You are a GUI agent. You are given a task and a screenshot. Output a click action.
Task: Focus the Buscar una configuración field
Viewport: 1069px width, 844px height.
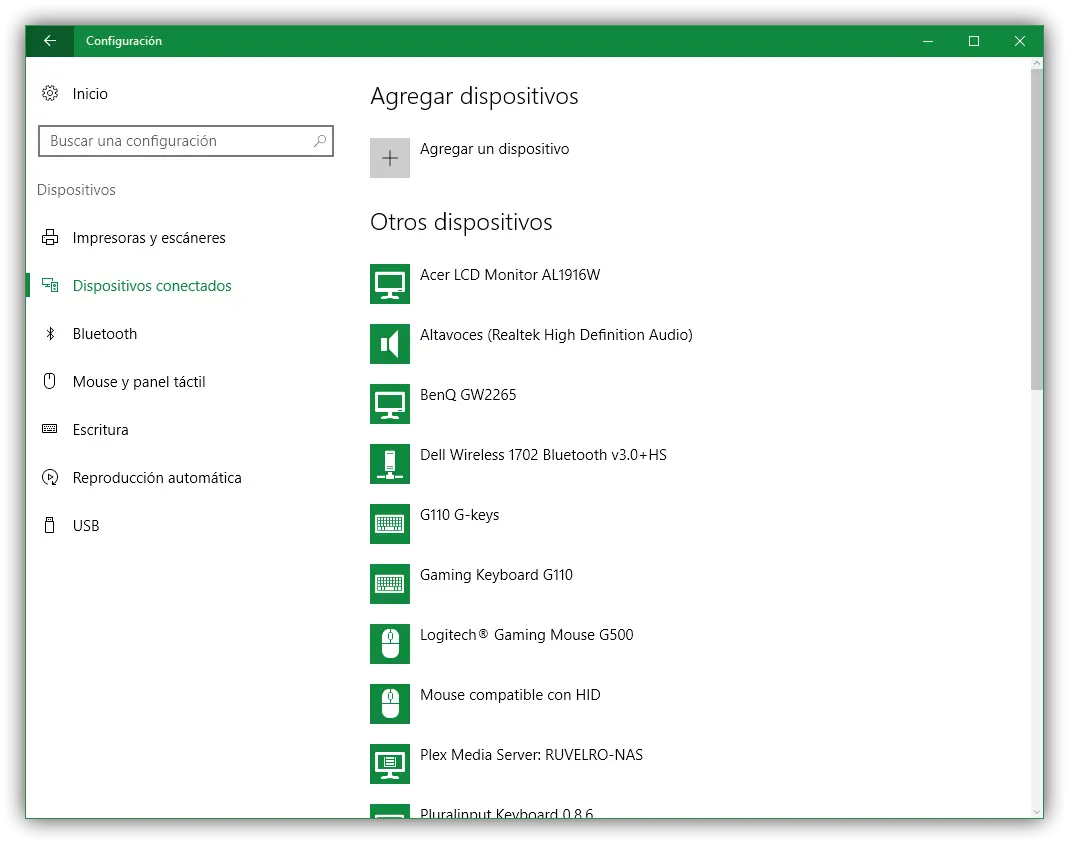point(185,141)
